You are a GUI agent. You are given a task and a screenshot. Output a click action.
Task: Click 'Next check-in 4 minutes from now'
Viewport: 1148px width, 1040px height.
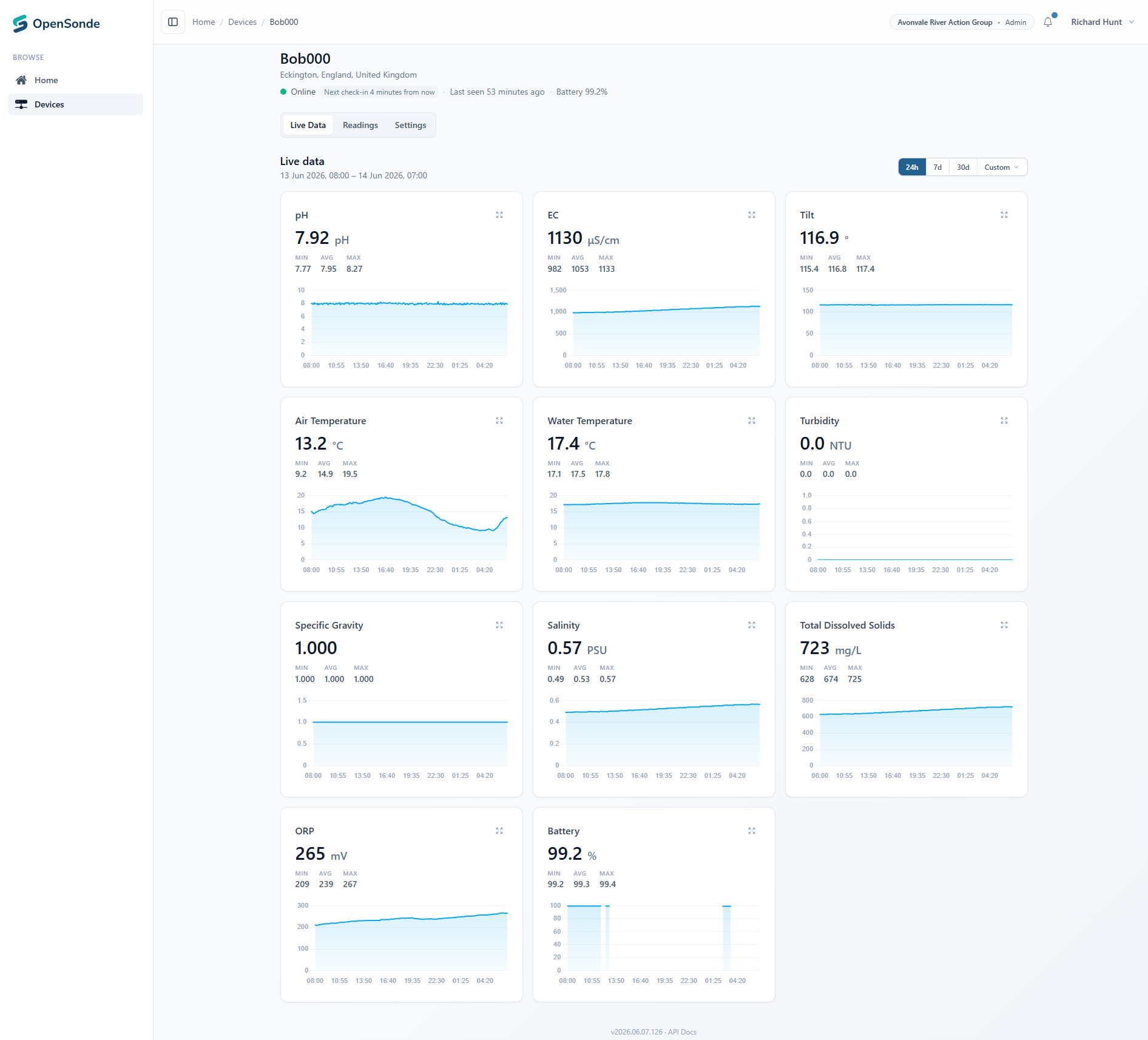379,92
